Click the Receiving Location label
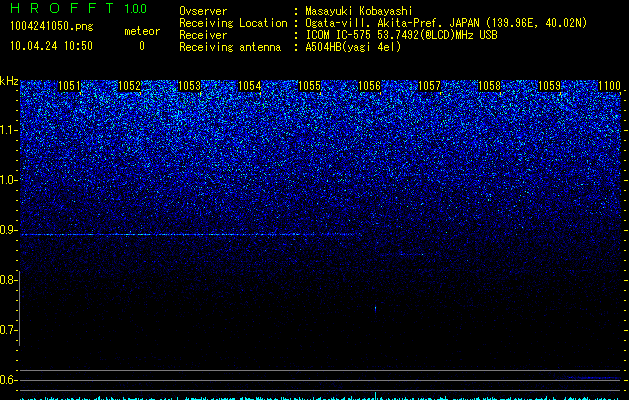The width and height of the screenshot is (629, 400). 233,23
